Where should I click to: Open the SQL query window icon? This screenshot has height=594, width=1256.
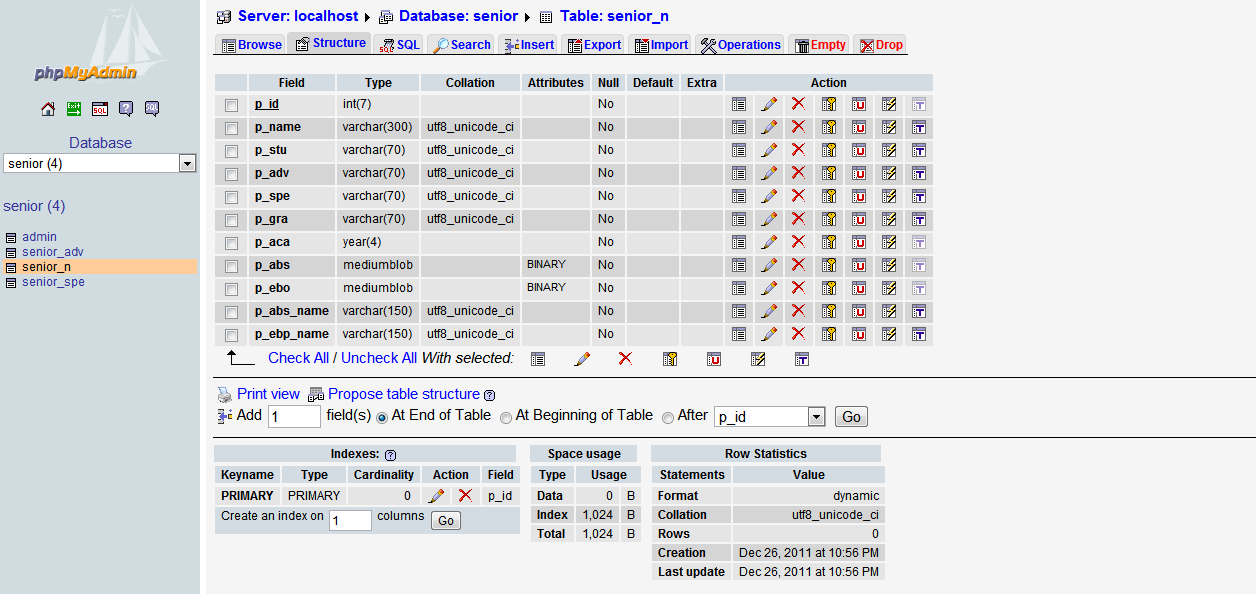click(x=100, y=109)
